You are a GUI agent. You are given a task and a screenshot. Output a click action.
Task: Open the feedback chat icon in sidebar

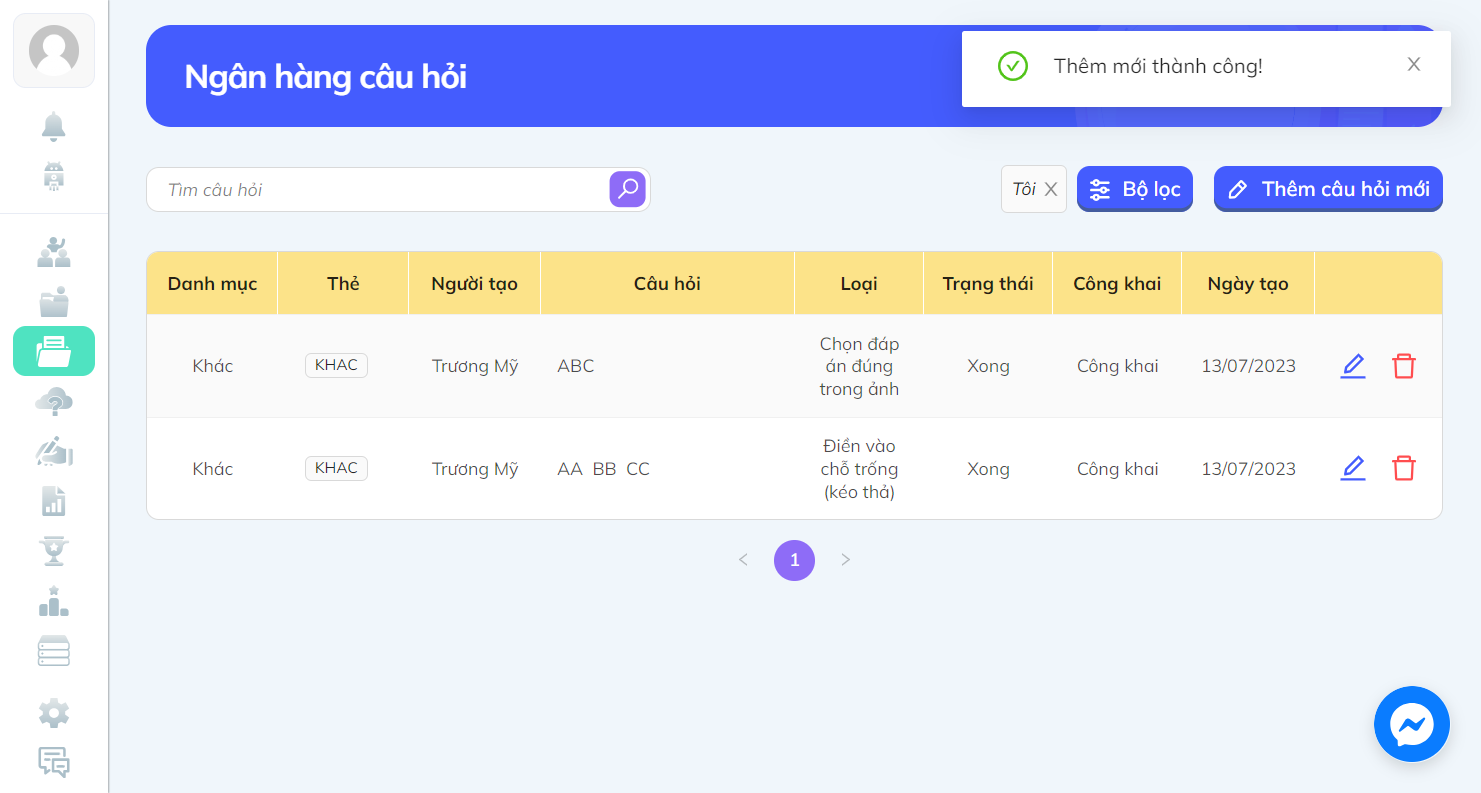(x=54, y=762)
